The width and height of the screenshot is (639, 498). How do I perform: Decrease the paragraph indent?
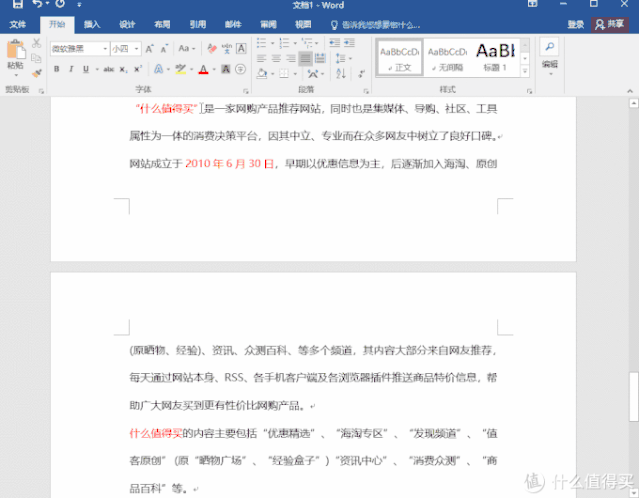pyautogui.click(x=335, y=43)
